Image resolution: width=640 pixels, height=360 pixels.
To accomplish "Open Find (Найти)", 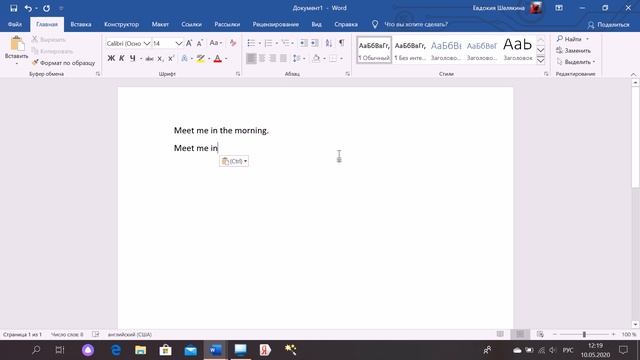I will click(x=569, y=39).
